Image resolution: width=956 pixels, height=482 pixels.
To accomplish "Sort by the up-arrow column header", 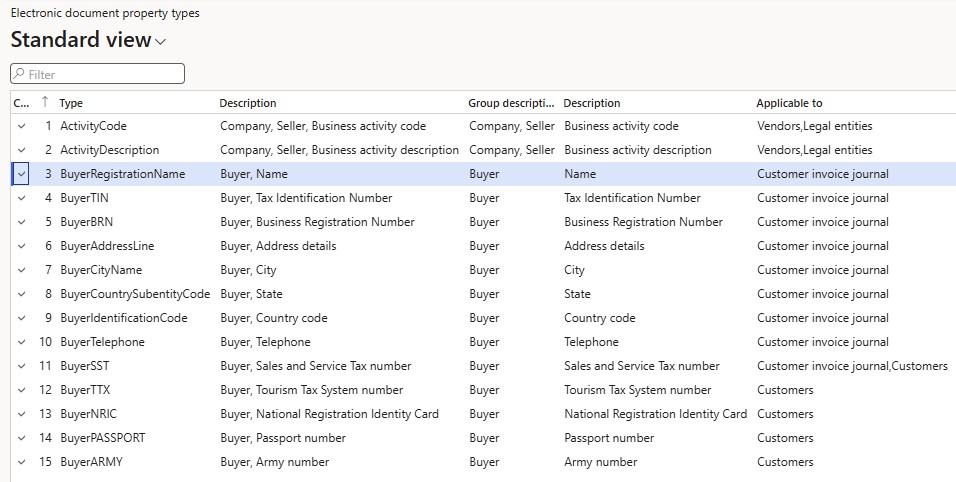I will (x=45, y=102).
